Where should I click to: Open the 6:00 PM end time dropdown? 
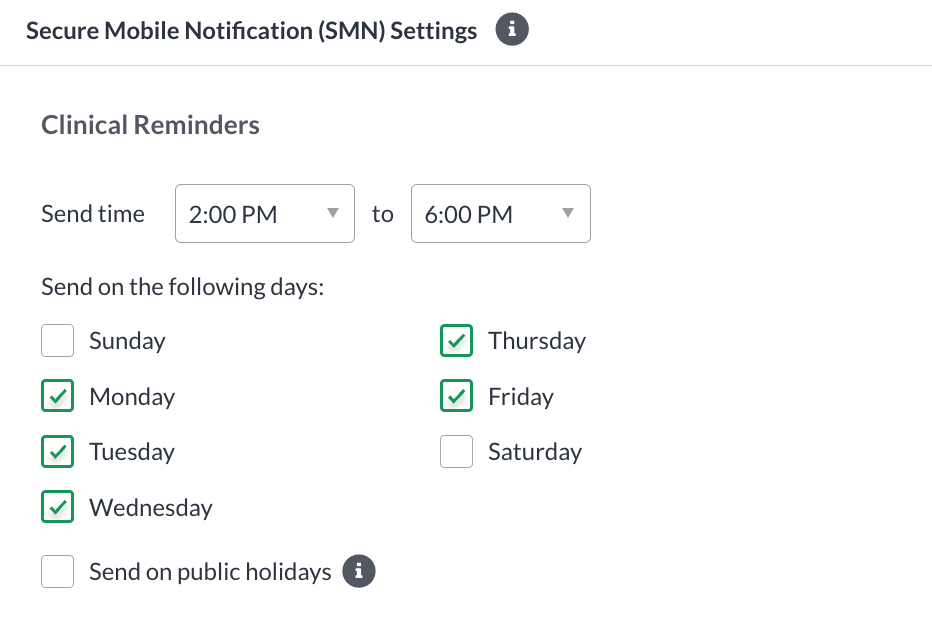coord(501,213)
